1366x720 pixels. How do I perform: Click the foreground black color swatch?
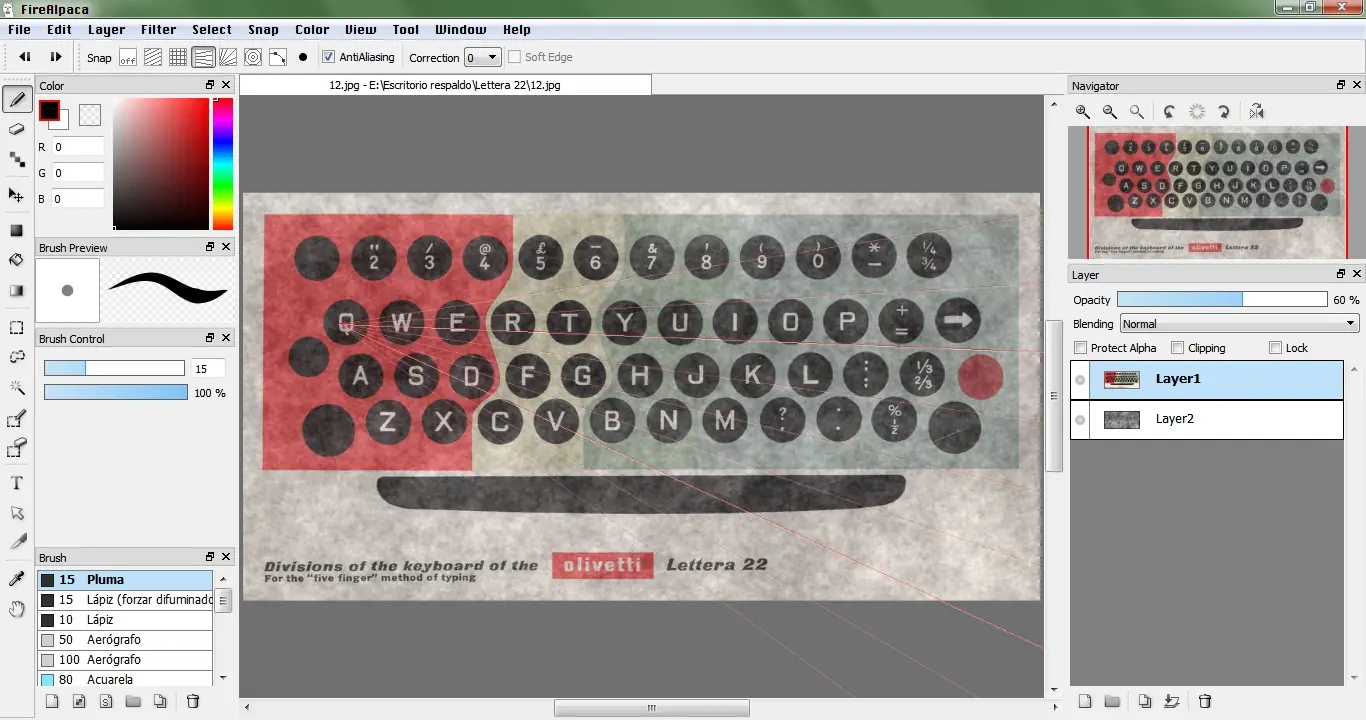pyautogui.click(x=49, y=110)
